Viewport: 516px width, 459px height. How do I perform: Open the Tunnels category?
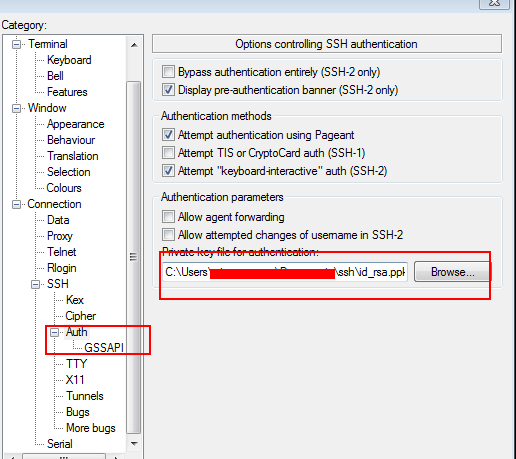pyautogui.click(x=85, y=396)
